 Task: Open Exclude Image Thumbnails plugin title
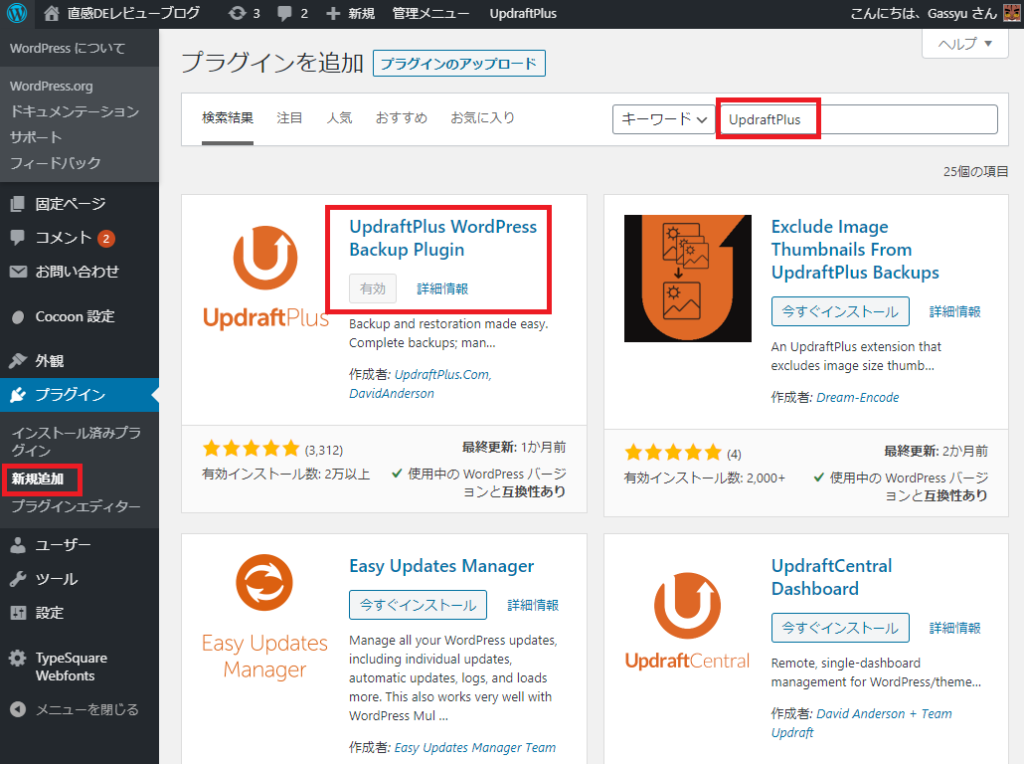tap(855, 249)
